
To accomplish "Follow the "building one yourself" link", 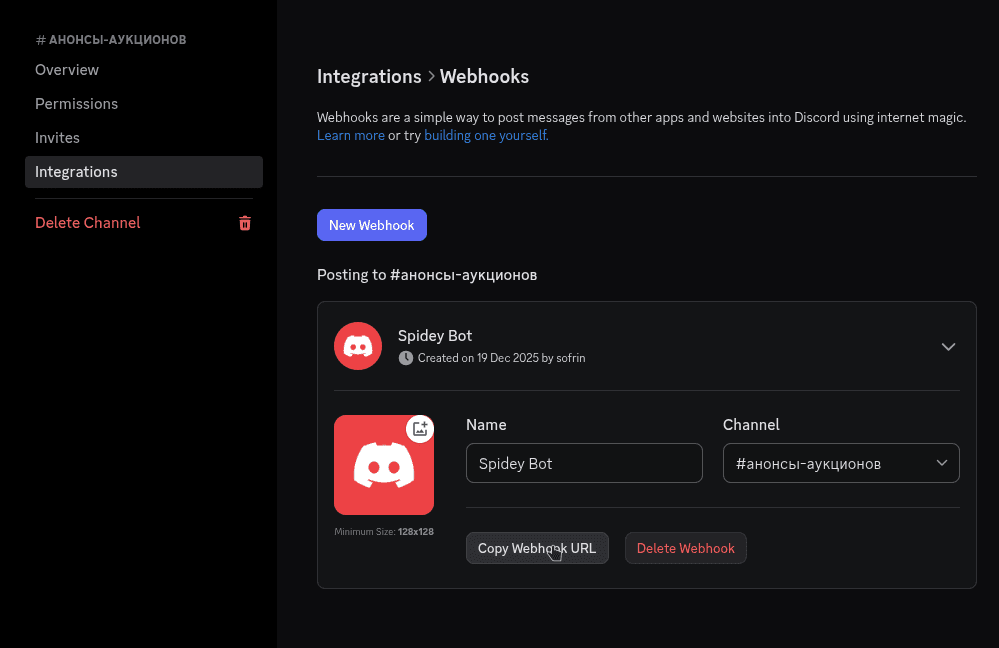I will coord(486,135).
